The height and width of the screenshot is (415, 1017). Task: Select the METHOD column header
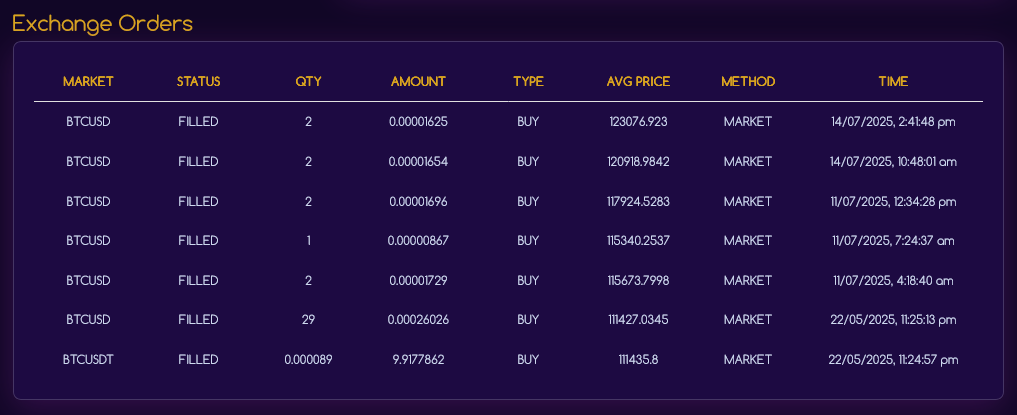pos(748,81)
